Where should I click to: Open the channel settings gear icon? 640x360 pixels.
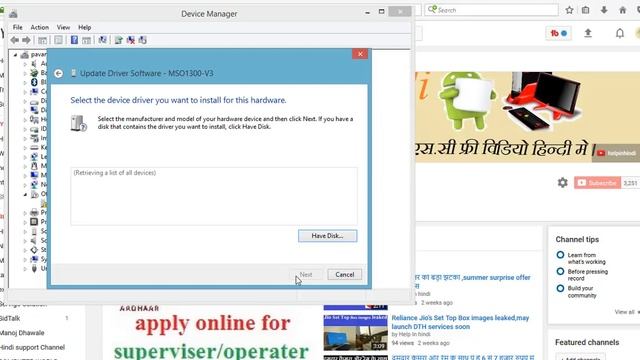tap(562, 182)
